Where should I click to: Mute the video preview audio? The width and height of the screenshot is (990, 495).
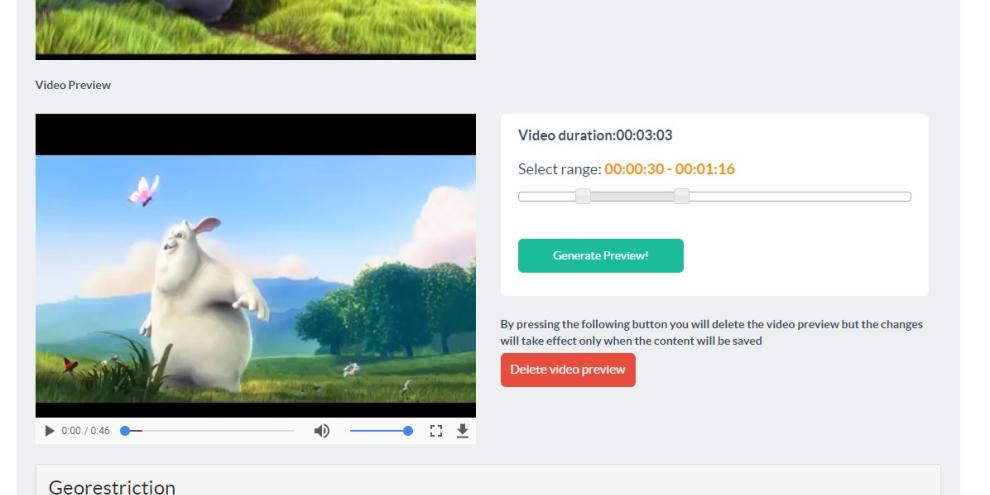click(322, 431)
